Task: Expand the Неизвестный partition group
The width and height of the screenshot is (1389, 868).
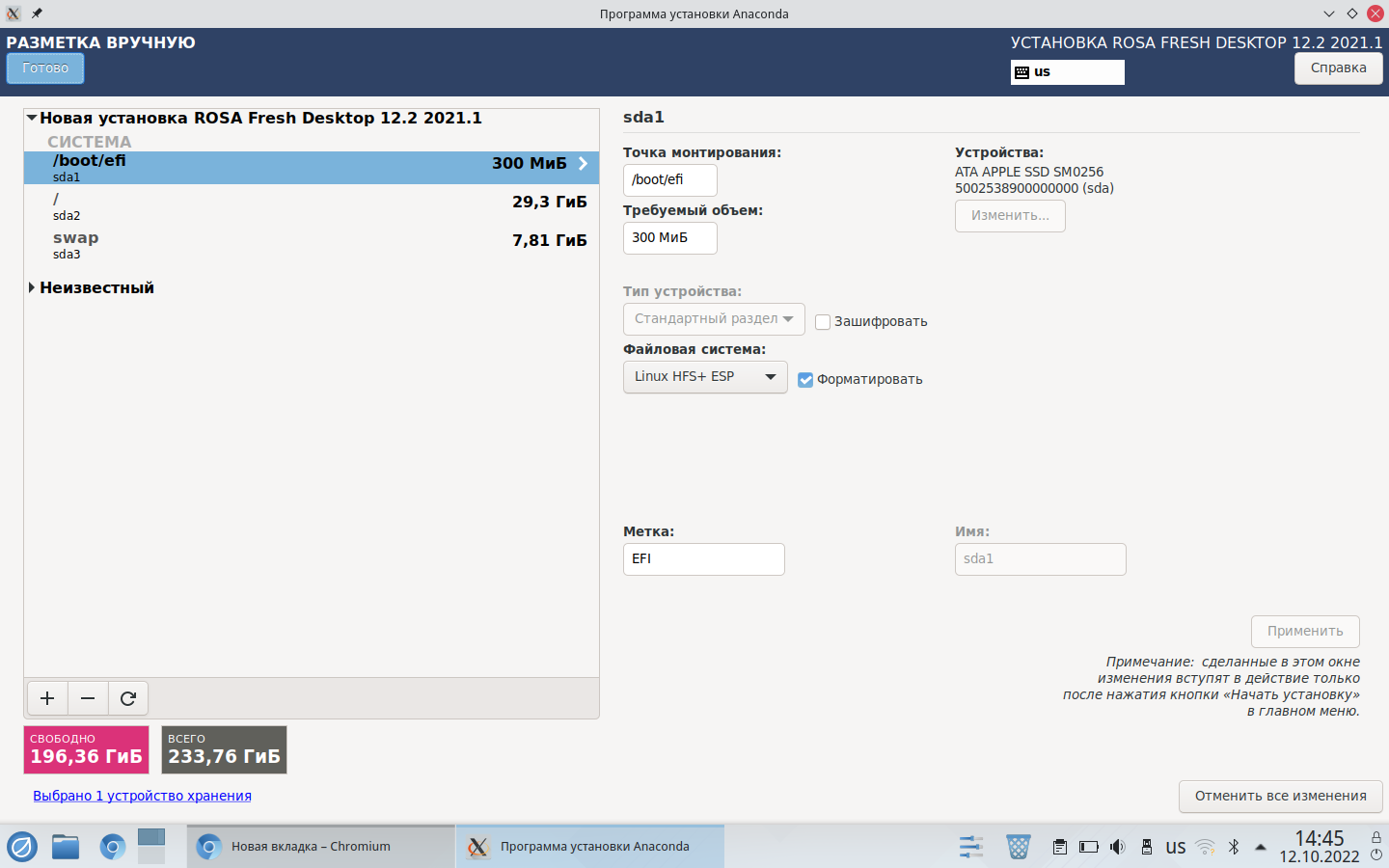Action: [x=32, y=287]
